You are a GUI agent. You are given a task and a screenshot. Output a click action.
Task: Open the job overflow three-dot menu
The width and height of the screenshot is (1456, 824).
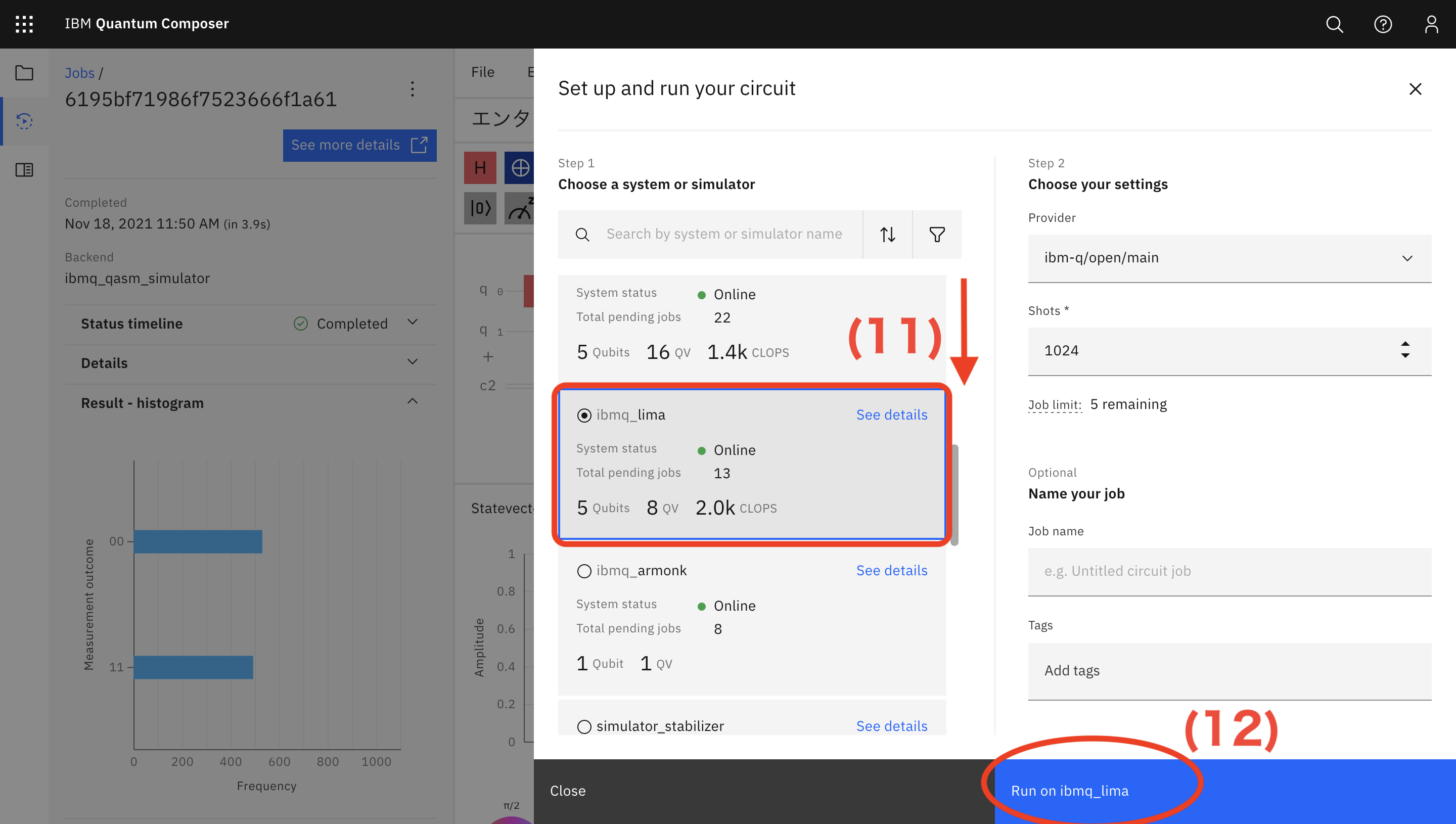coord(412,89)
